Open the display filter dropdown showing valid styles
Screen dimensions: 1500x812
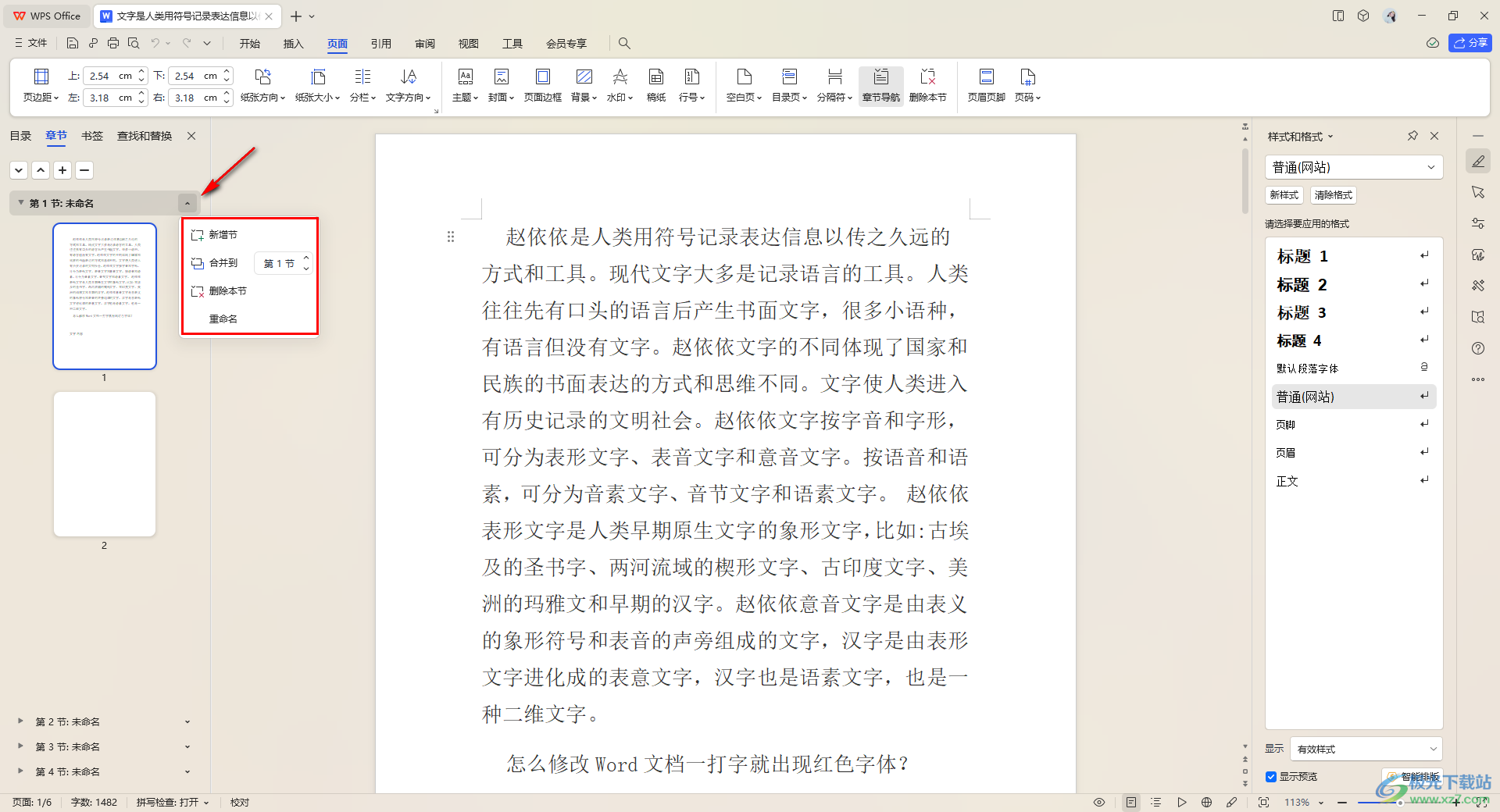tap(1366, 749)
